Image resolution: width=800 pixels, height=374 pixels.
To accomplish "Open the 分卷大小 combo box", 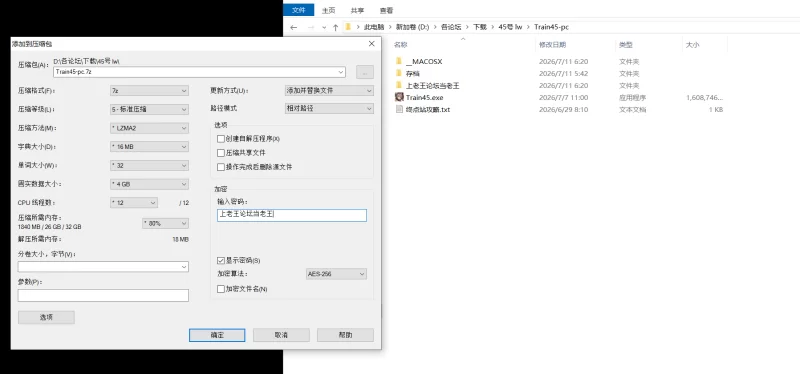I will click(103, 266).
